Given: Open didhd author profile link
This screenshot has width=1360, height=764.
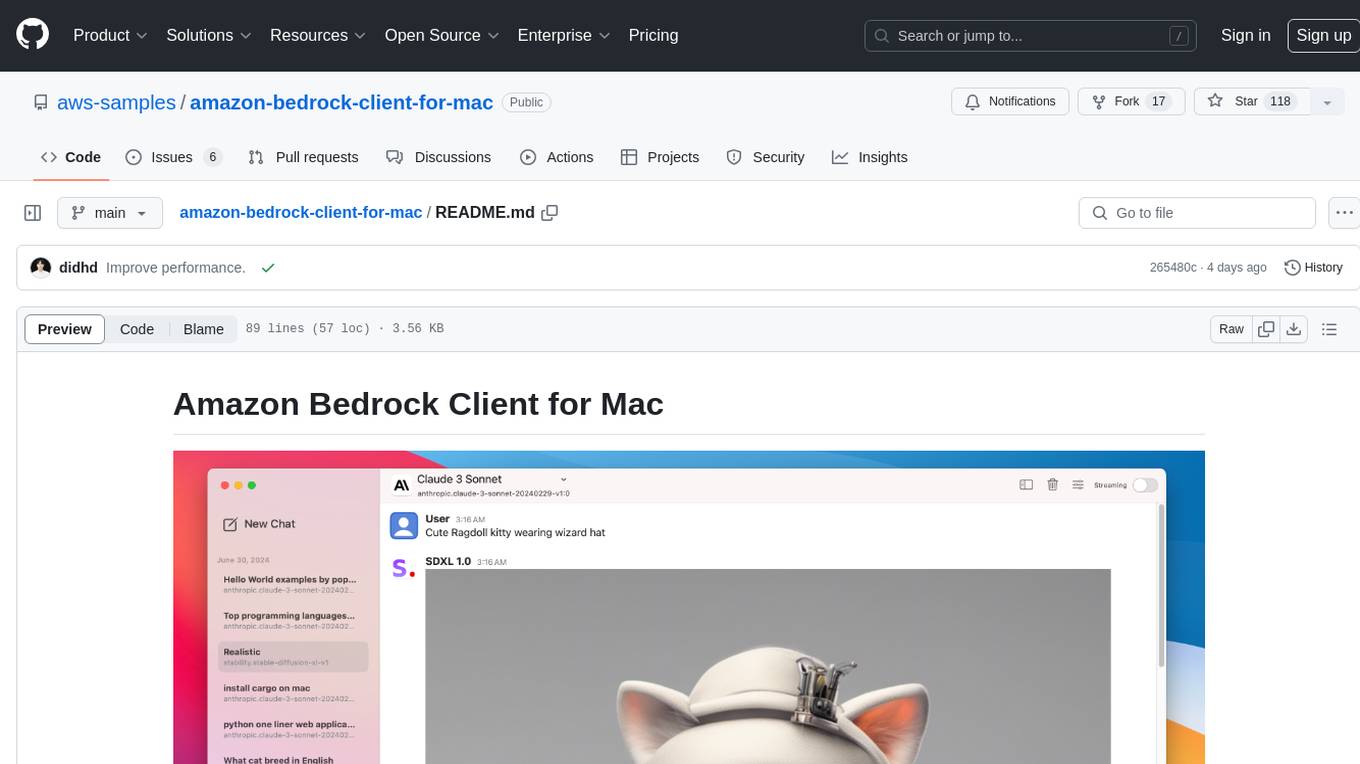Looking at the screenshot, I should [78, 268].
